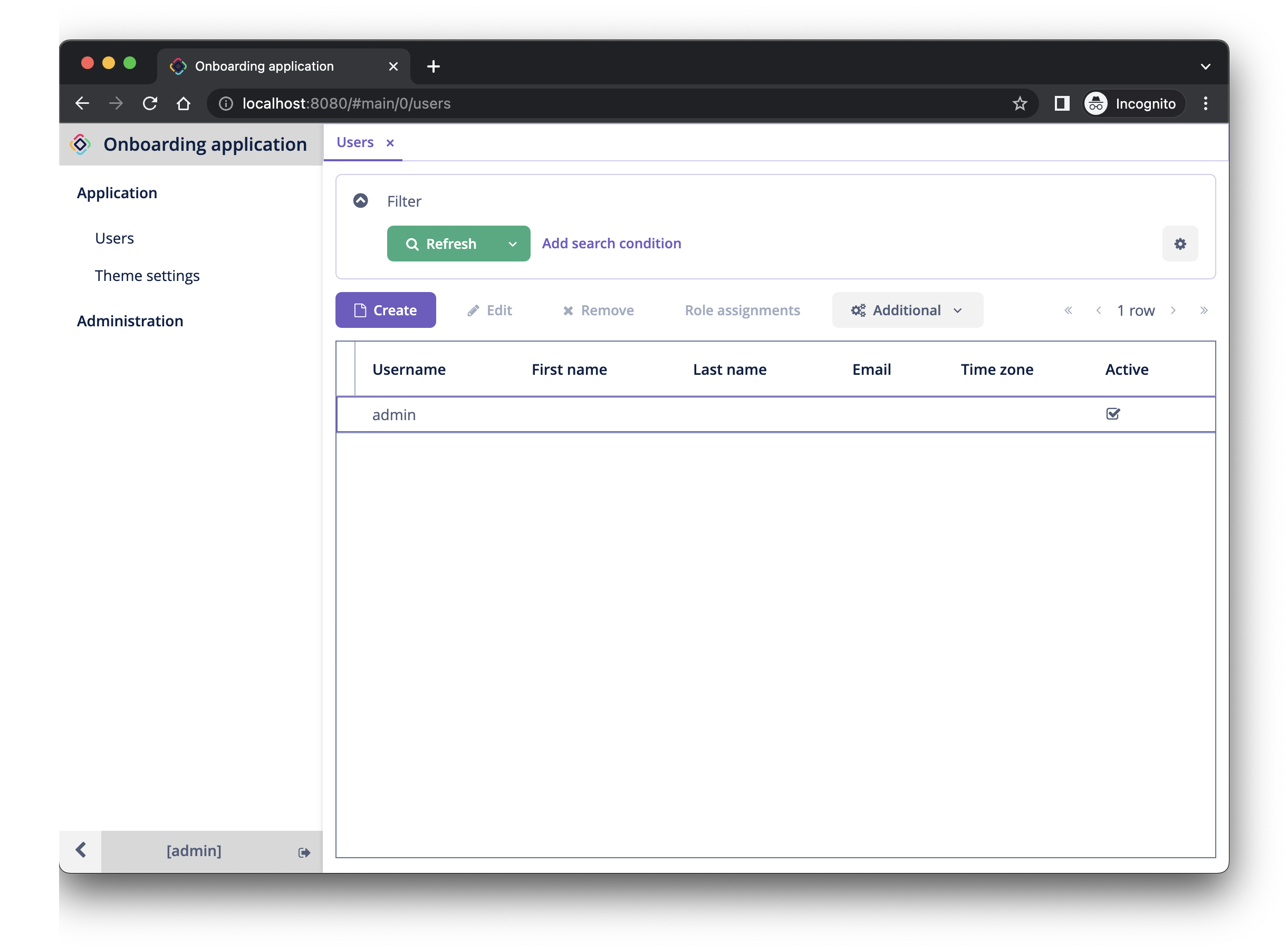This screenshot has width=1288, height=951.
Task: Click the collapse sidebar arrow icon
Action: coord(80,850)
